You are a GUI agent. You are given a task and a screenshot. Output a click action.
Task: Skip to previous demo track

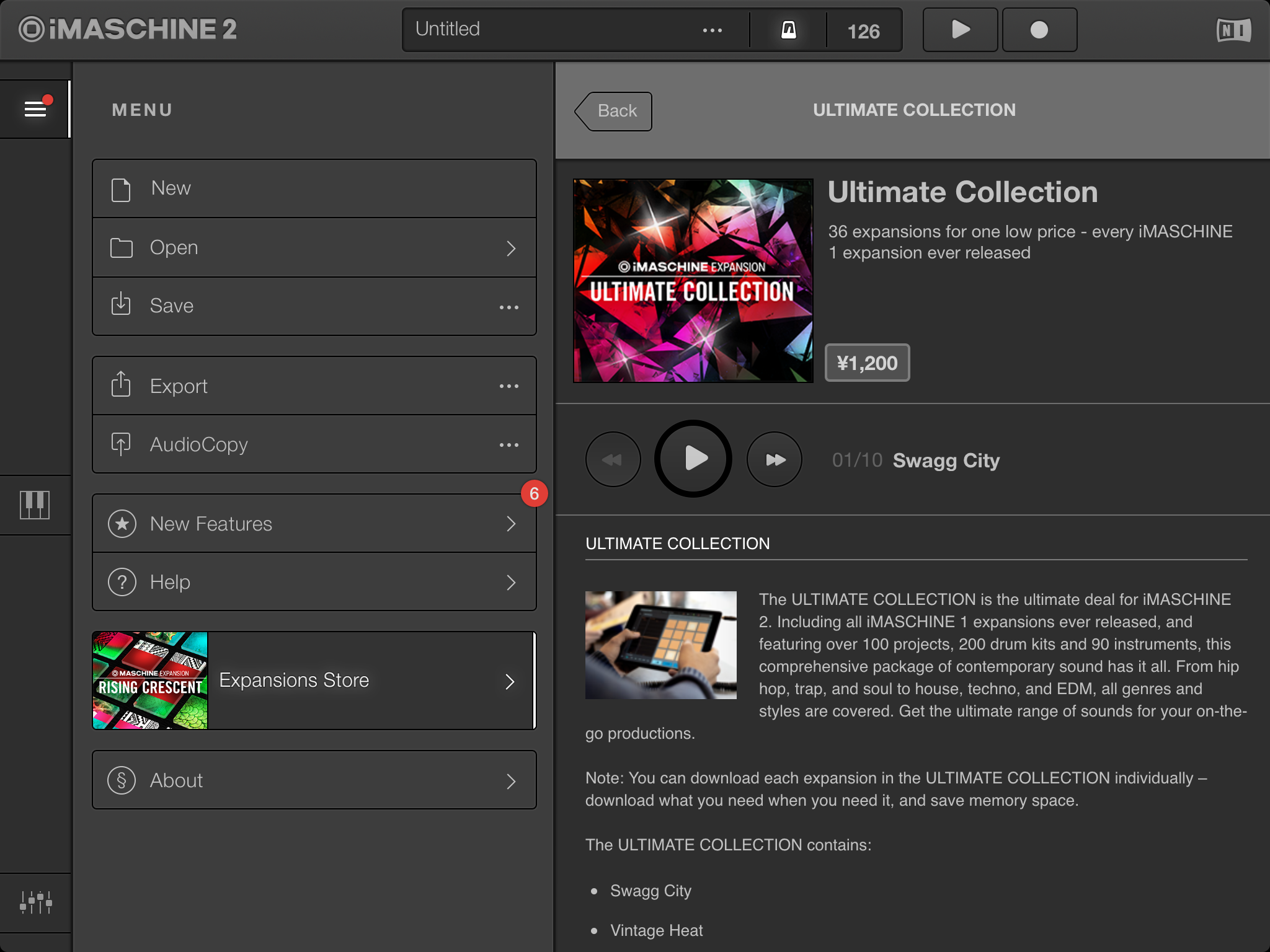(613, 459)
